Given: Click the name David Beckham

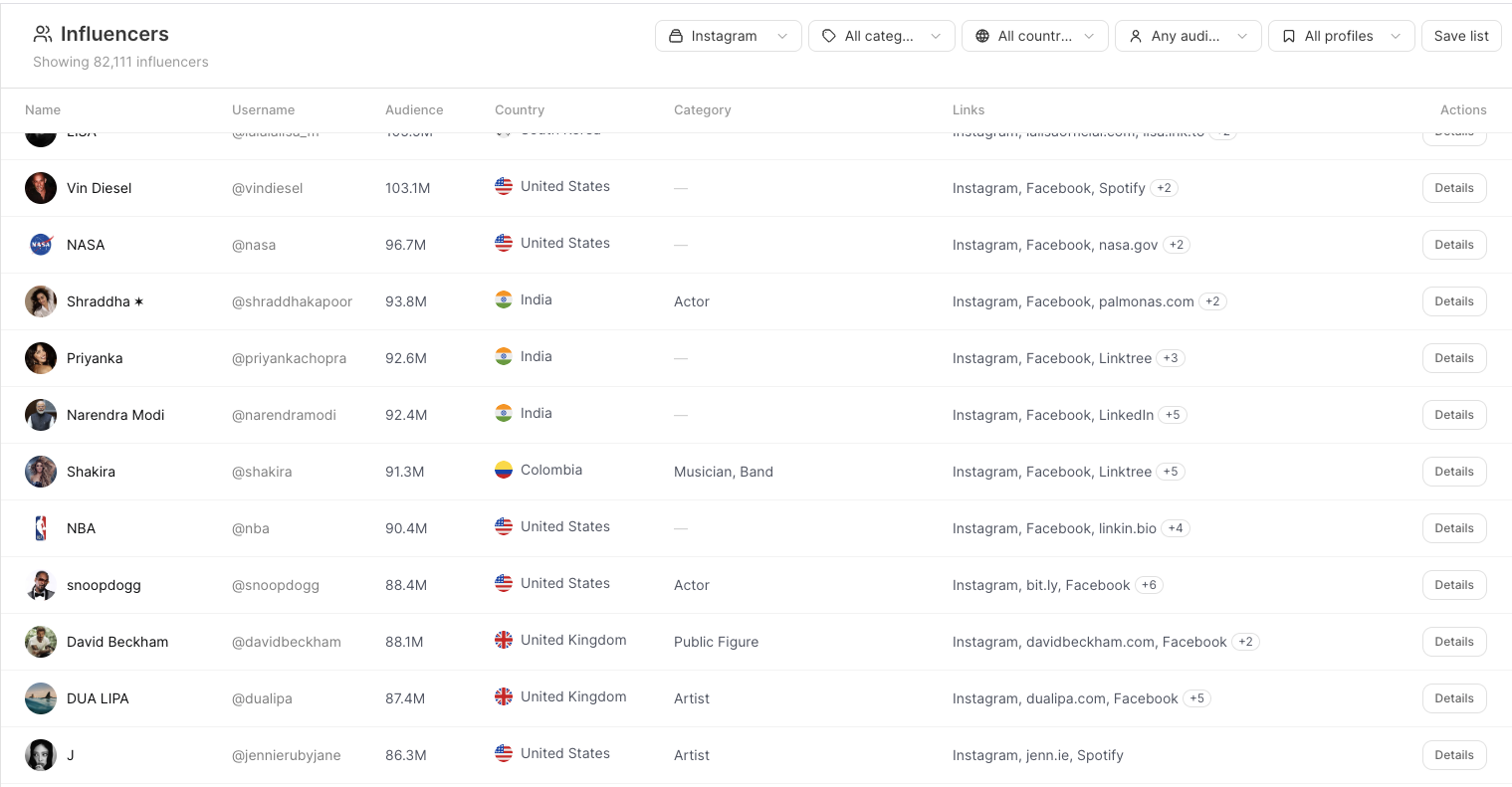Looking at the screenshot, I should click(x=117, y=642).
